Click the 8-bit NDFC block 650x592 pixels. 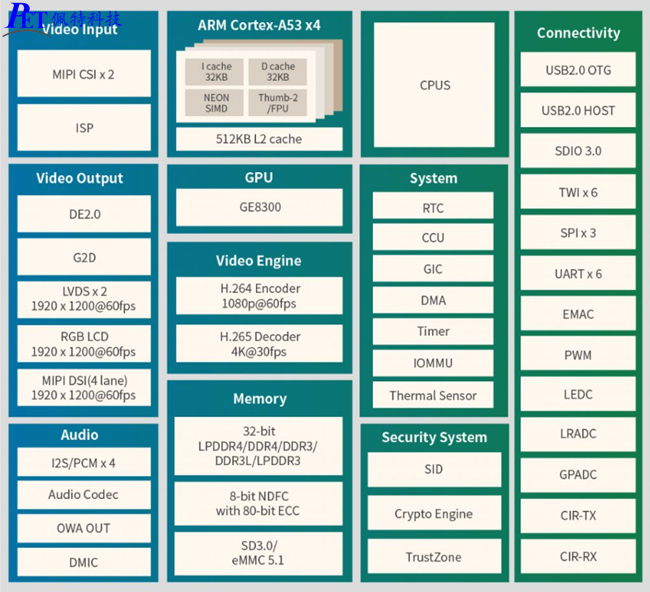258,504
